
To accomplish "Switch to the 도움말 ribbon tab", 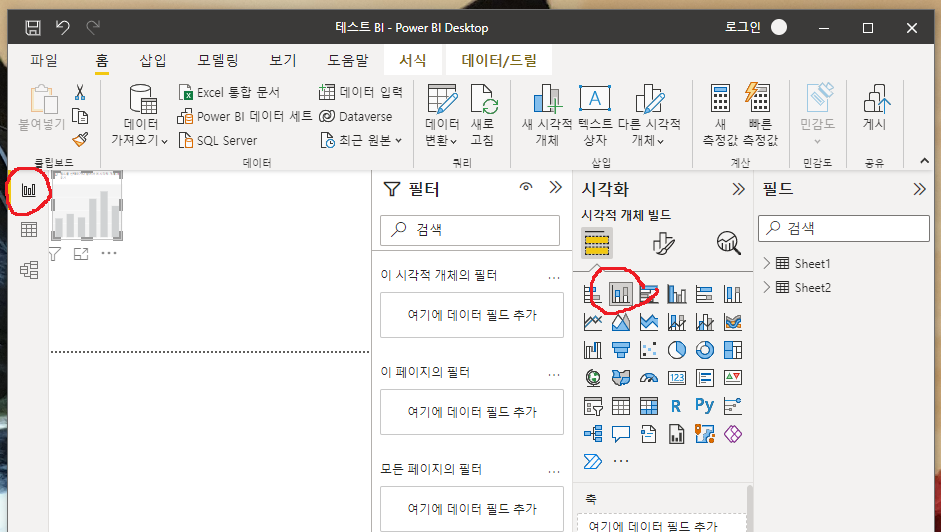I will [347, 60].
